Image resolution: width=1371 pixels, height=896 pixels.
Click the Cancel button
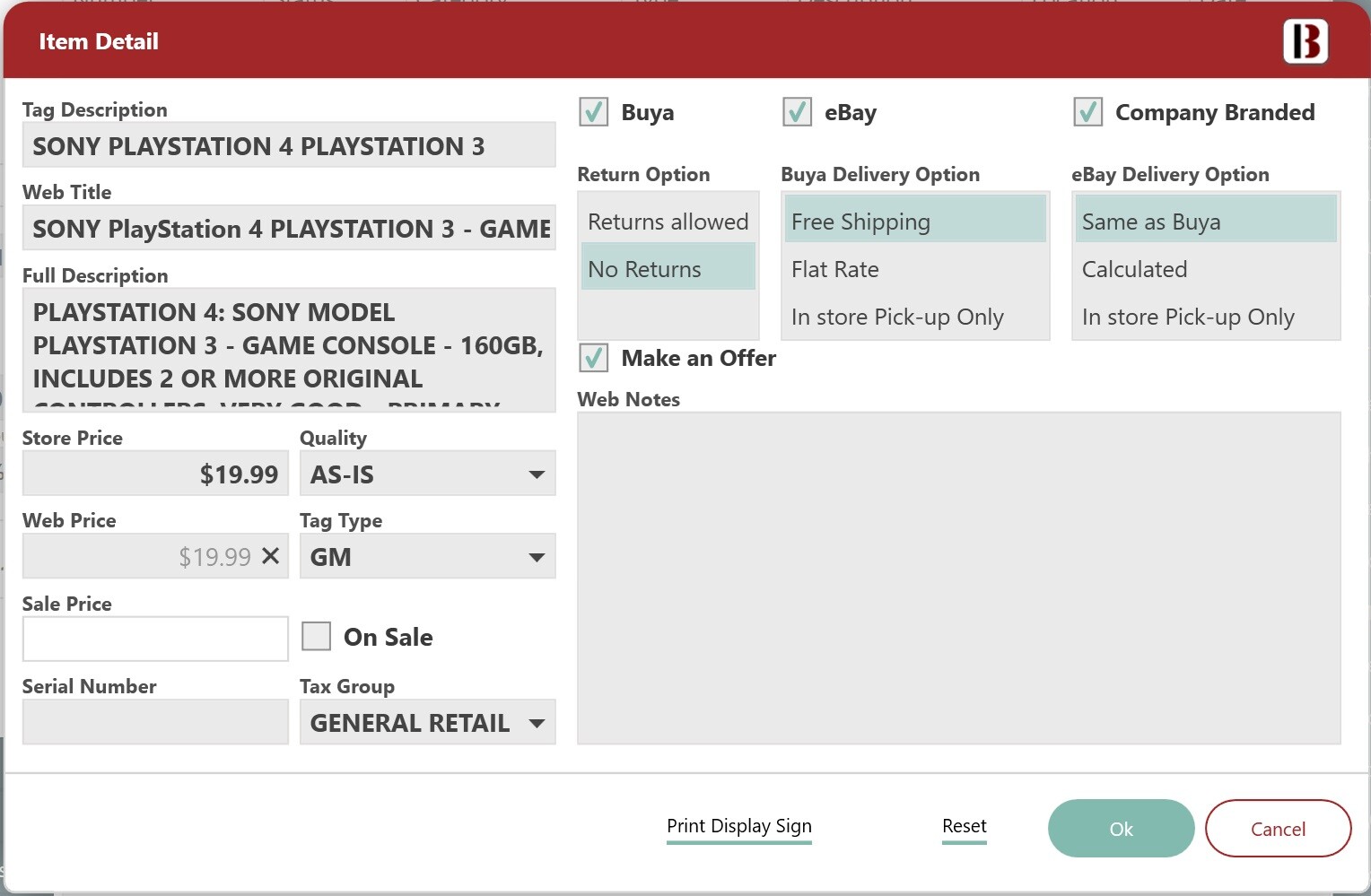point(1278,829)
